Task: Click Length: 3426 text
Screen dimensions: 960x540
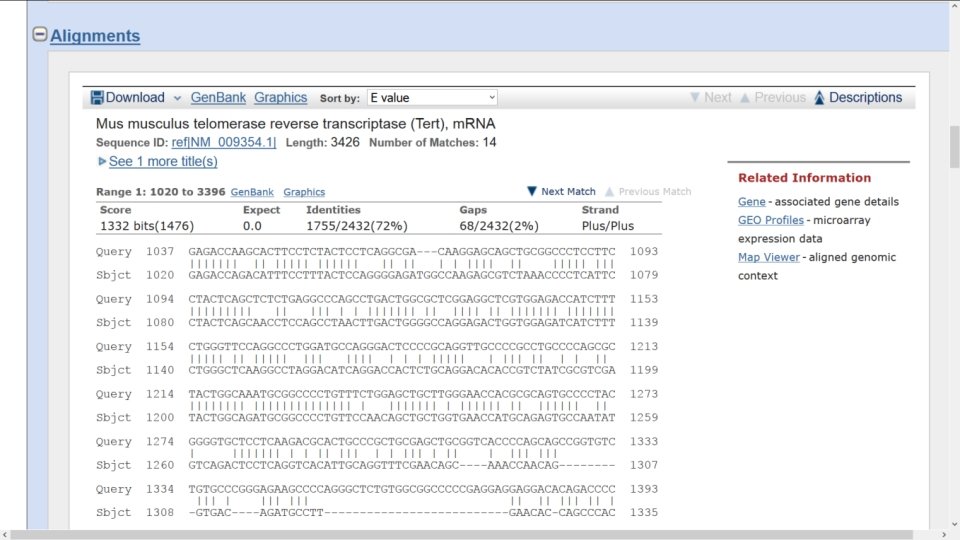Action: [323, 142]
